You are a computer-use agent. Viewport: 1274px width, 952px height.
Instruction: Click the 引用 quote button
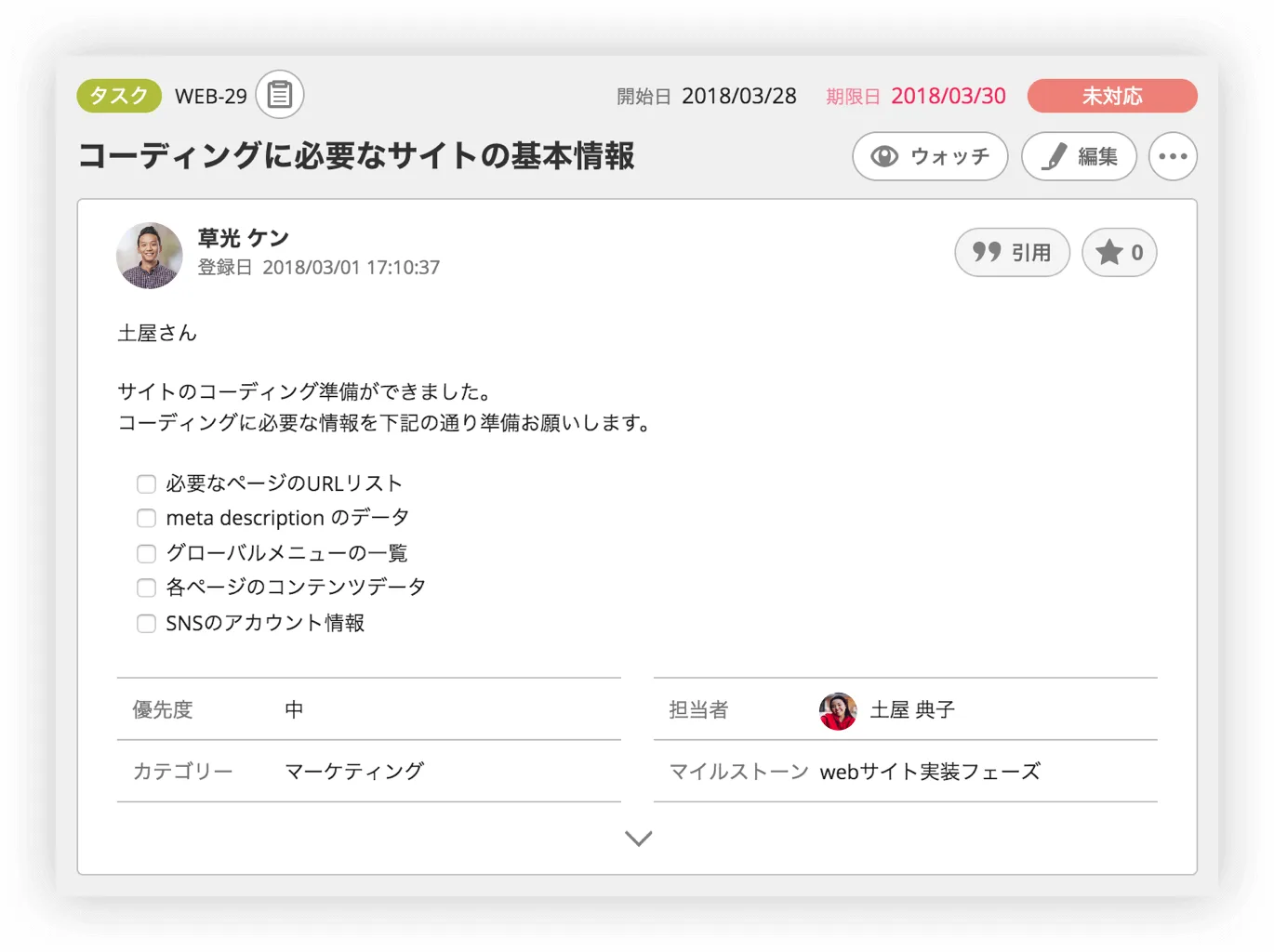click(x=1012, y=252)
